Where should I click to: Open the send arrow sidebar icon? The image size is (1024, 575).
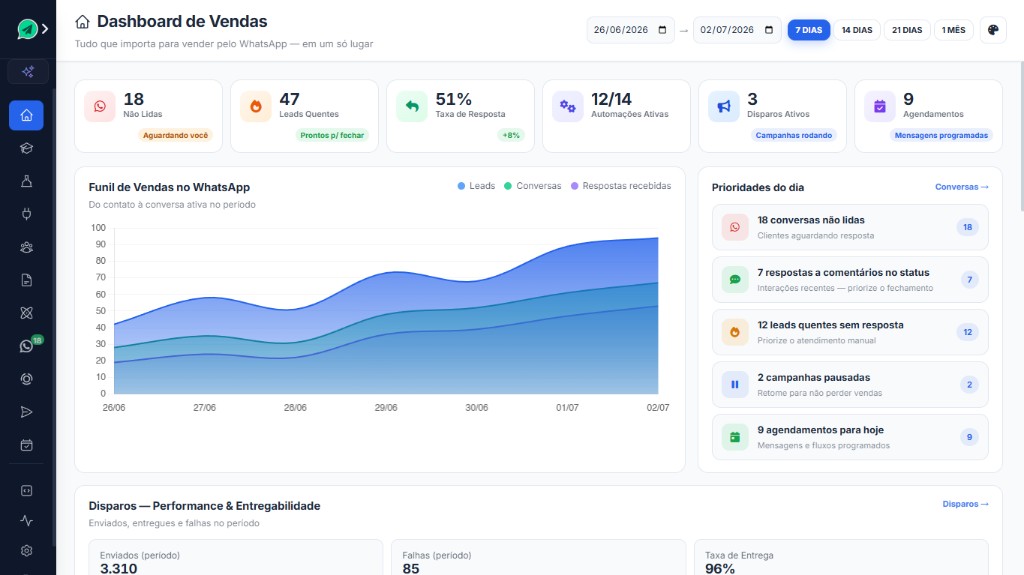[26, 412]
